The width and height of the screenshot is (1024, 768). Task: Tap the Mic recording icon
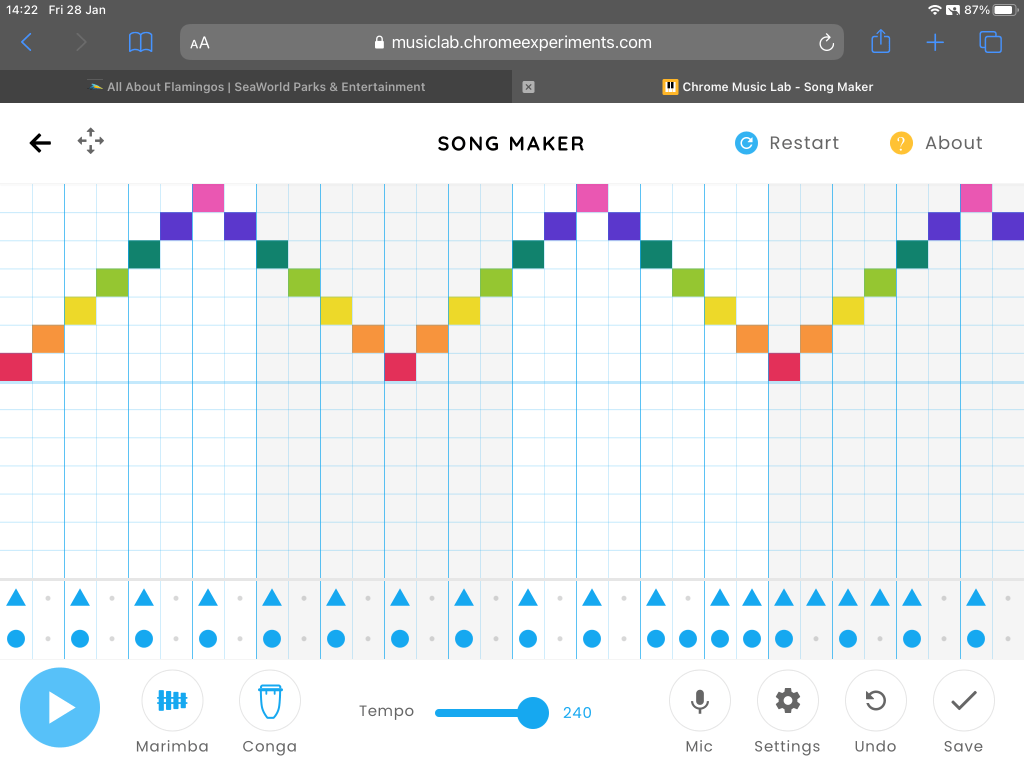pos(700,701)
